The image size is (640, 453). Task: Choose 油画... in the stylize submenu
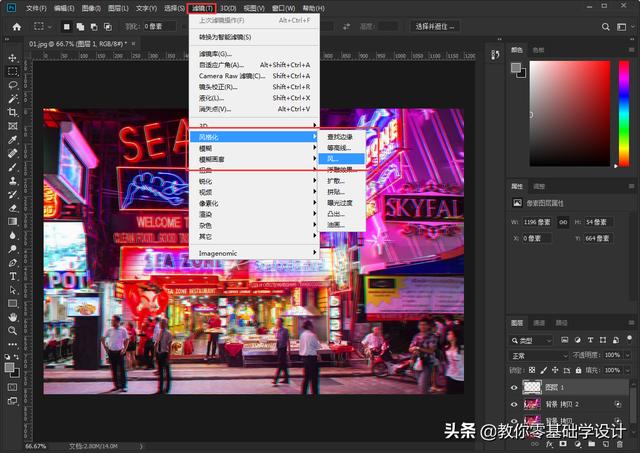pos(341,225)
